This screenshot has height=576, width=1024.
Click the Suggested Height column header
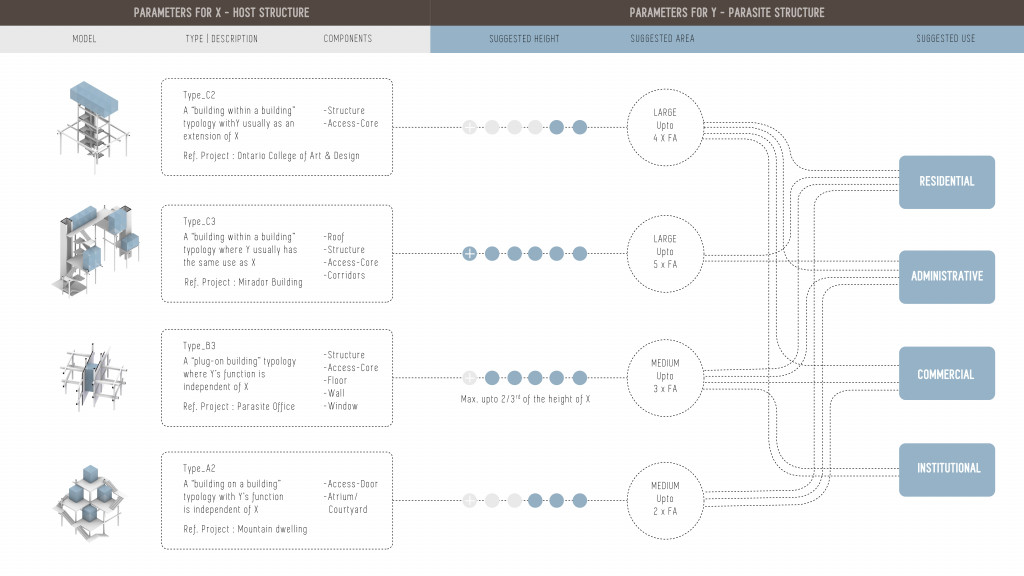pos(524,39)
